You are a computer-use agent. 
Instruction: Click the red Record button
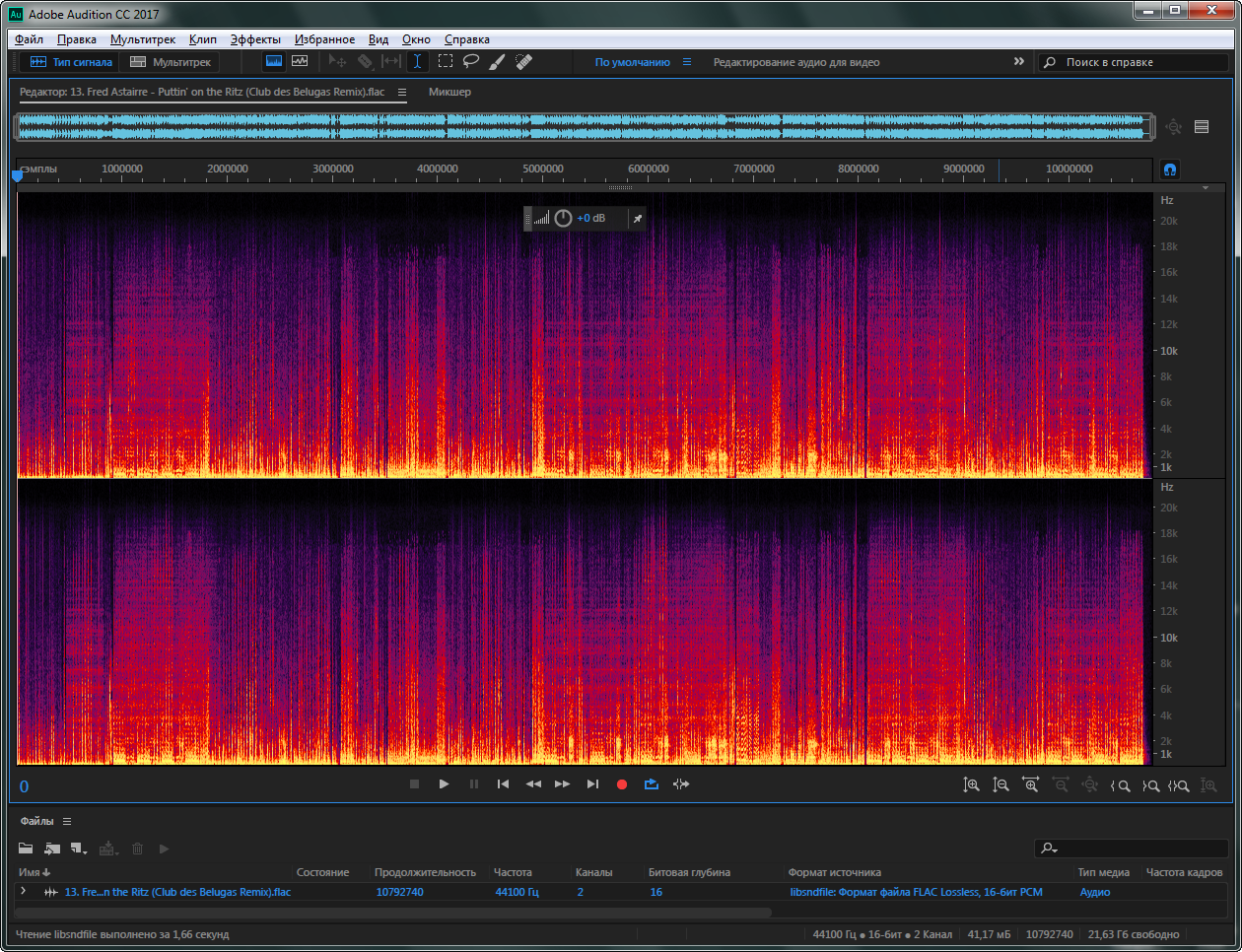(x=622, y=784)
